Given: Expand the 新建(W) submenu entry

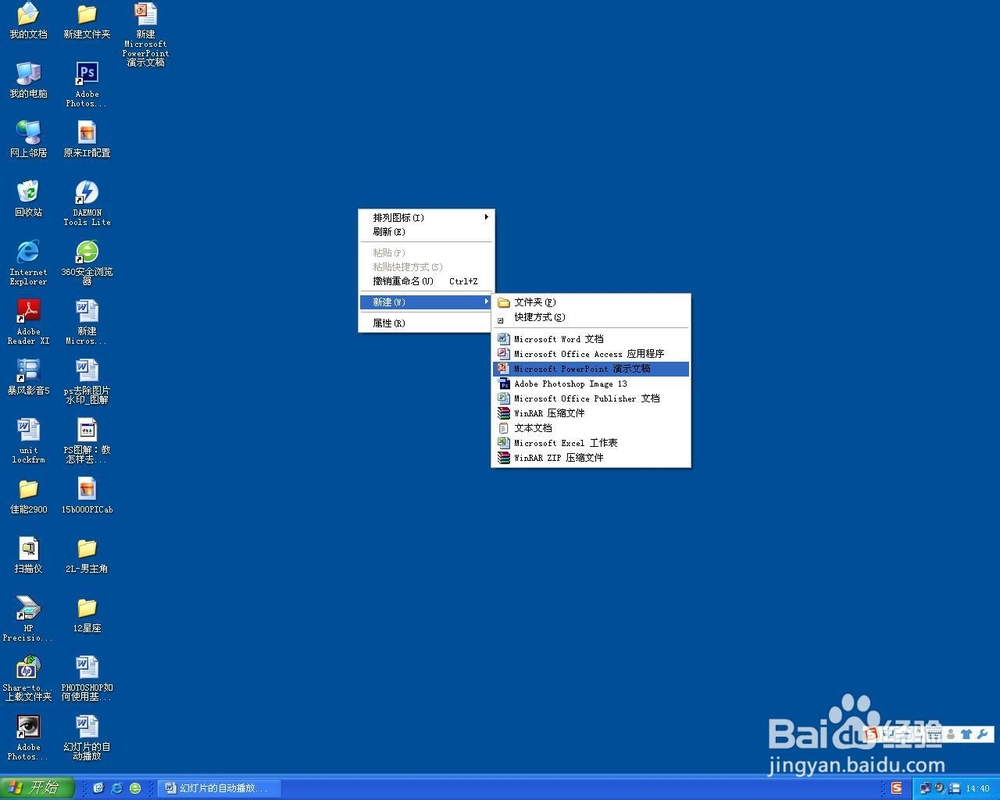Looking at the screenshot, I should [426, 302].
